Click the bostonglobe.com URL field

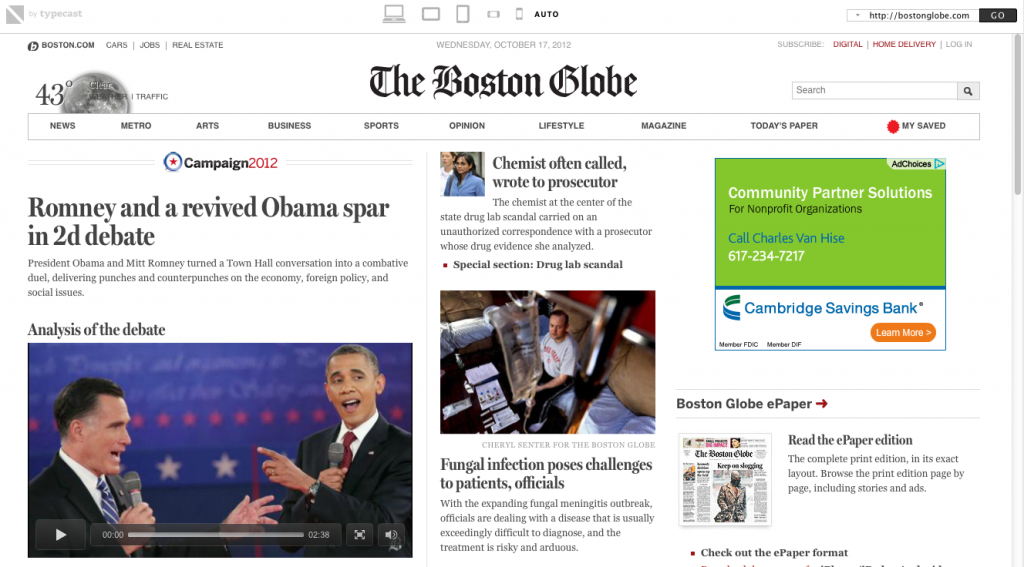pyautogui.click(x=919, y=15)
